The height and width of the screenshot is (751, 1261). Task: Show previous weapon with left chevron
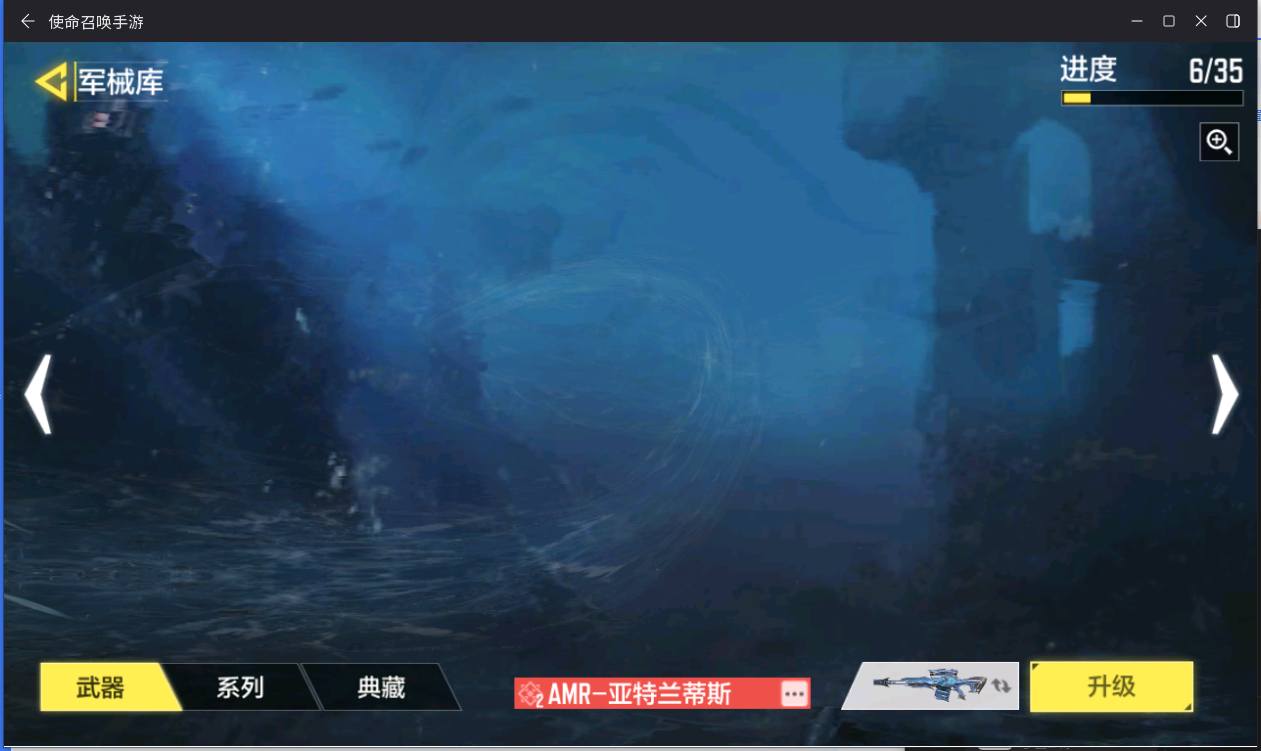(38, 394)
